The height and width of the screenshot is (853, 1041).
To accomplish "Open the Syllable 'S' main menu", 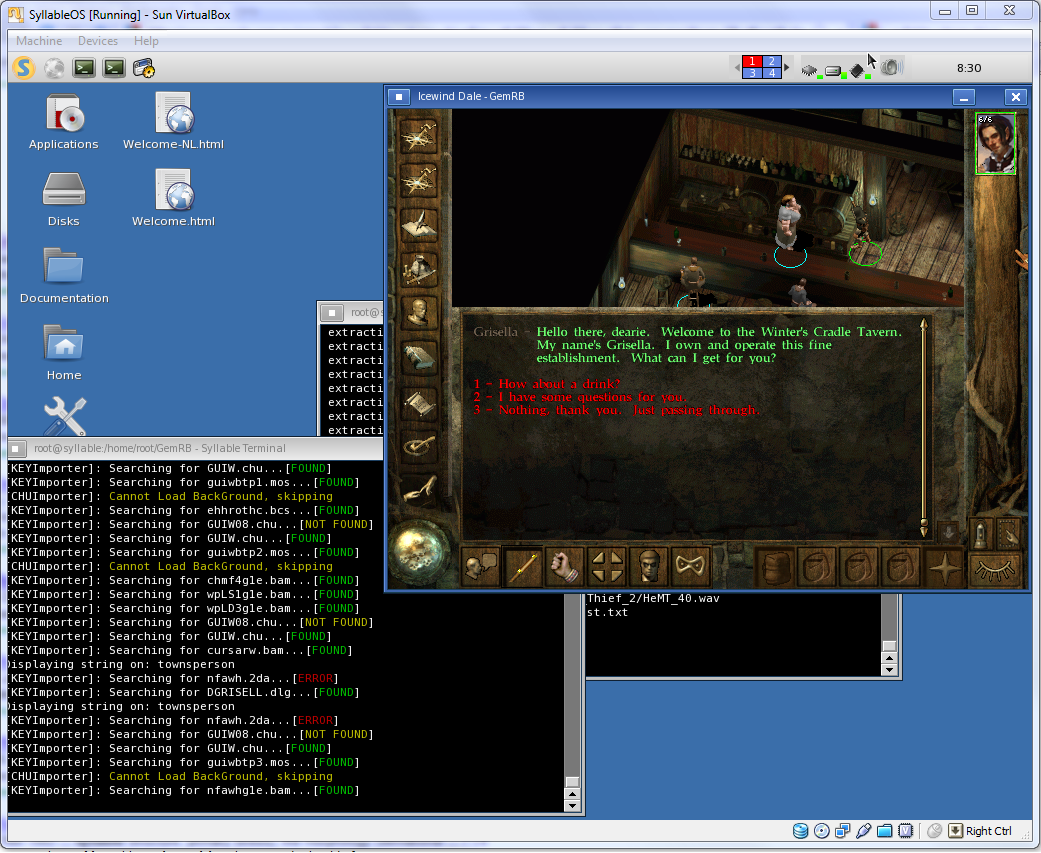I will click(x=24, y=68).
